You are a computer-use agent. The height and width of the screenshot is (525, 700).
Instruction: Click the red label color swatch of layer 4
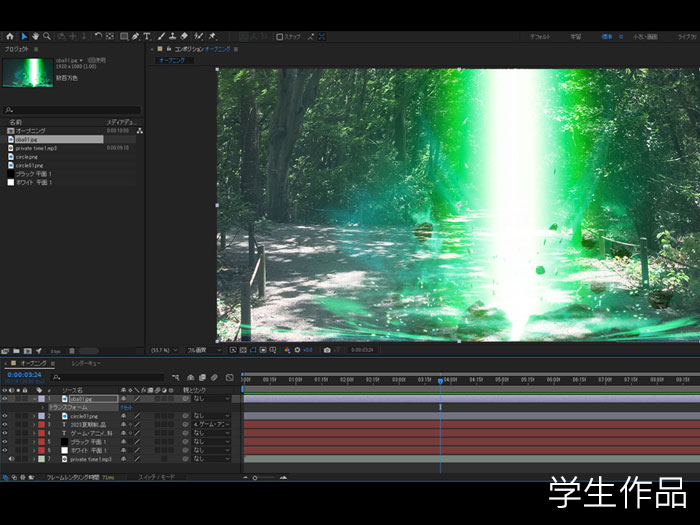click(x=41, y=433)
